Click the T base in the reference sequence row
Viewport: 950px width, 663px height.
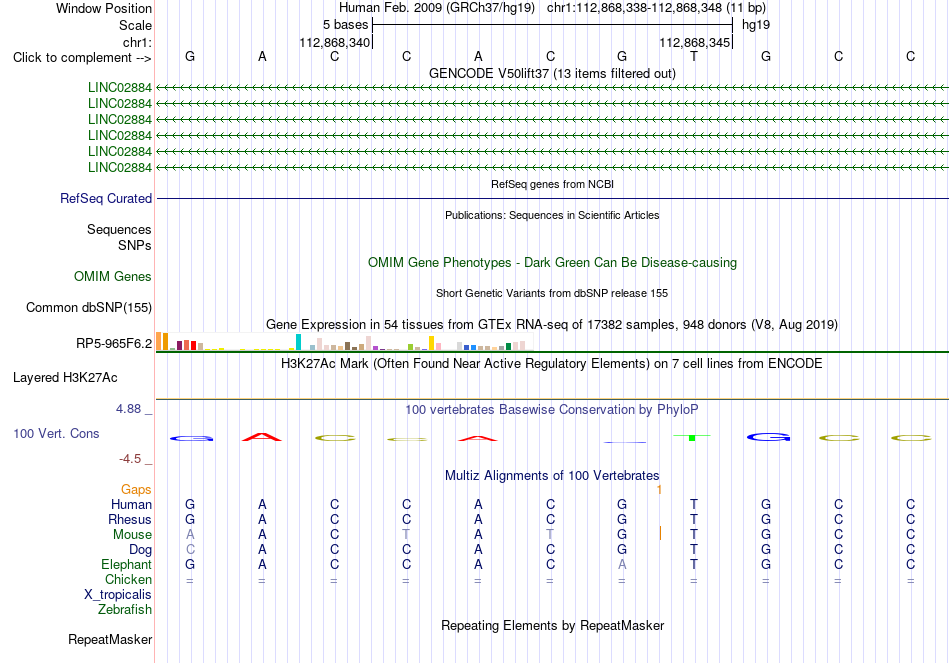tap(694, 56)
